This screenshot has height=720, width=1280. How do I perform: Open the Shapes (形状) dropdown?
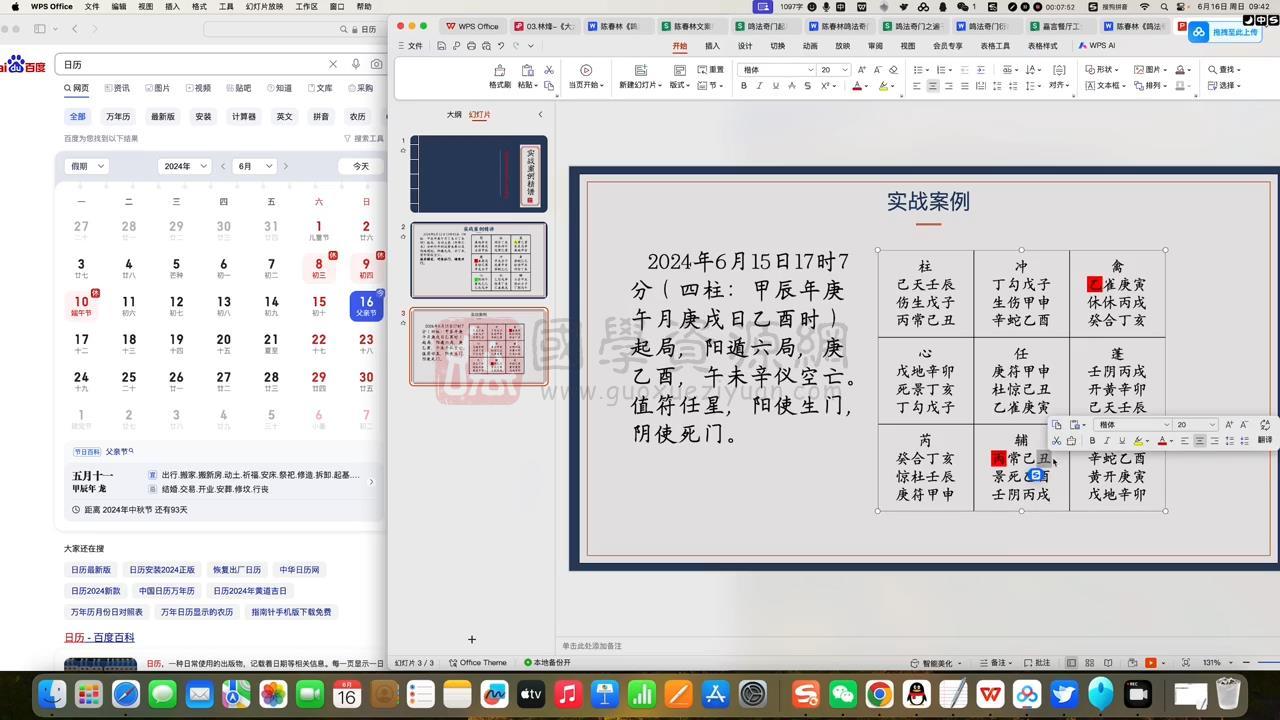tap(1101, 70)
